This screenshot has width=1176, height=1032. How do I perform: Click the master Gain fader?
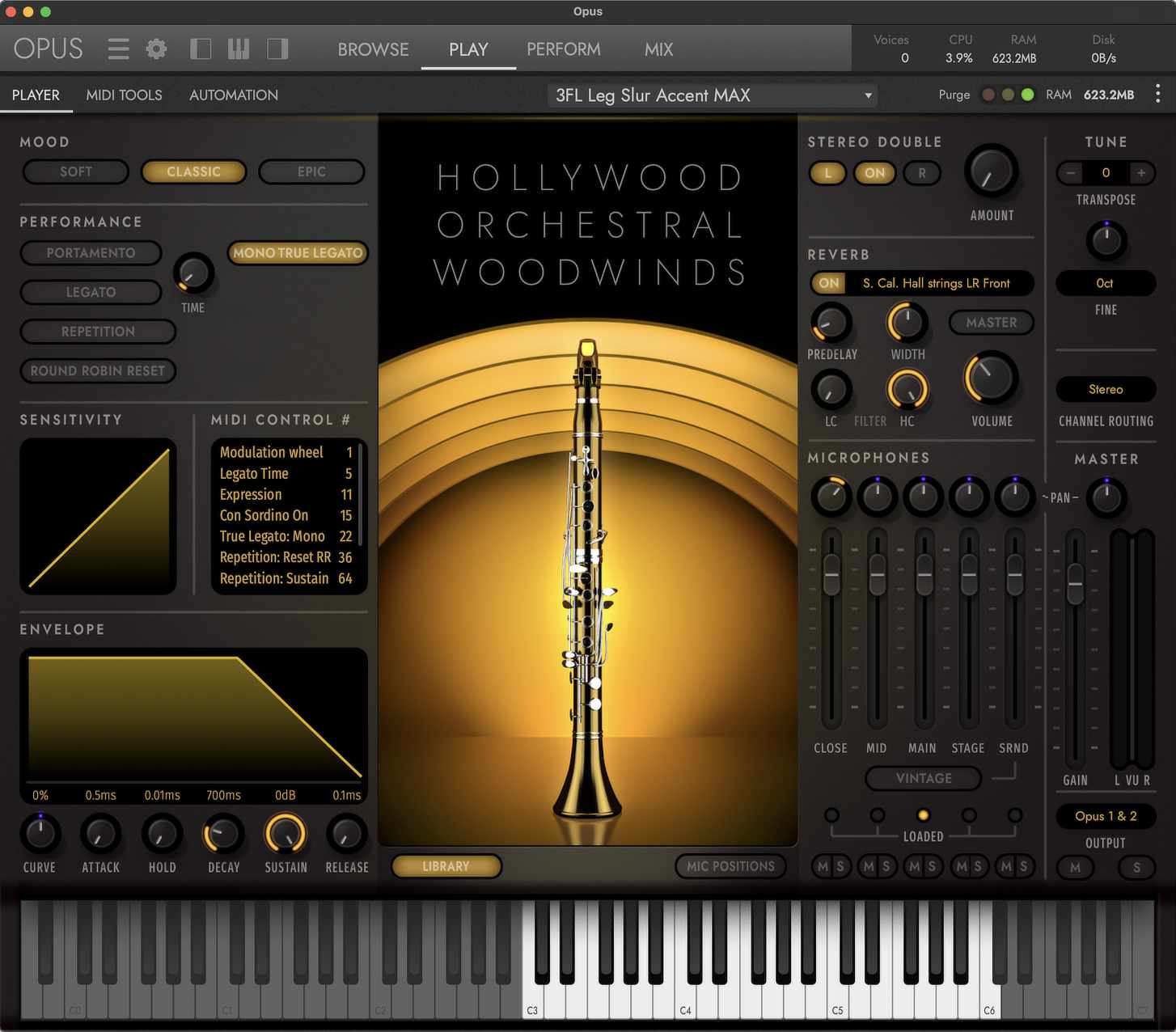coord(1075,584)
